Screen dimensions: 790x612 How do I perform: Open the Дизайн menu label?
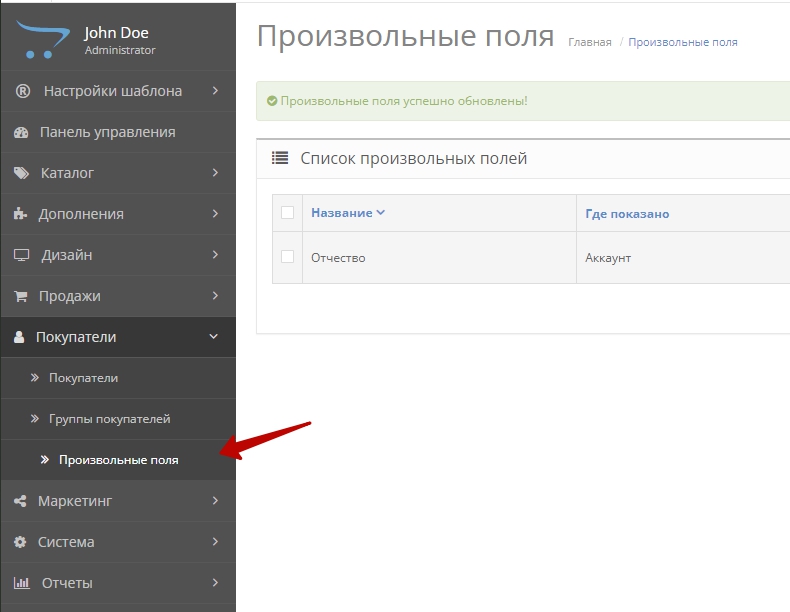point(67,255)
